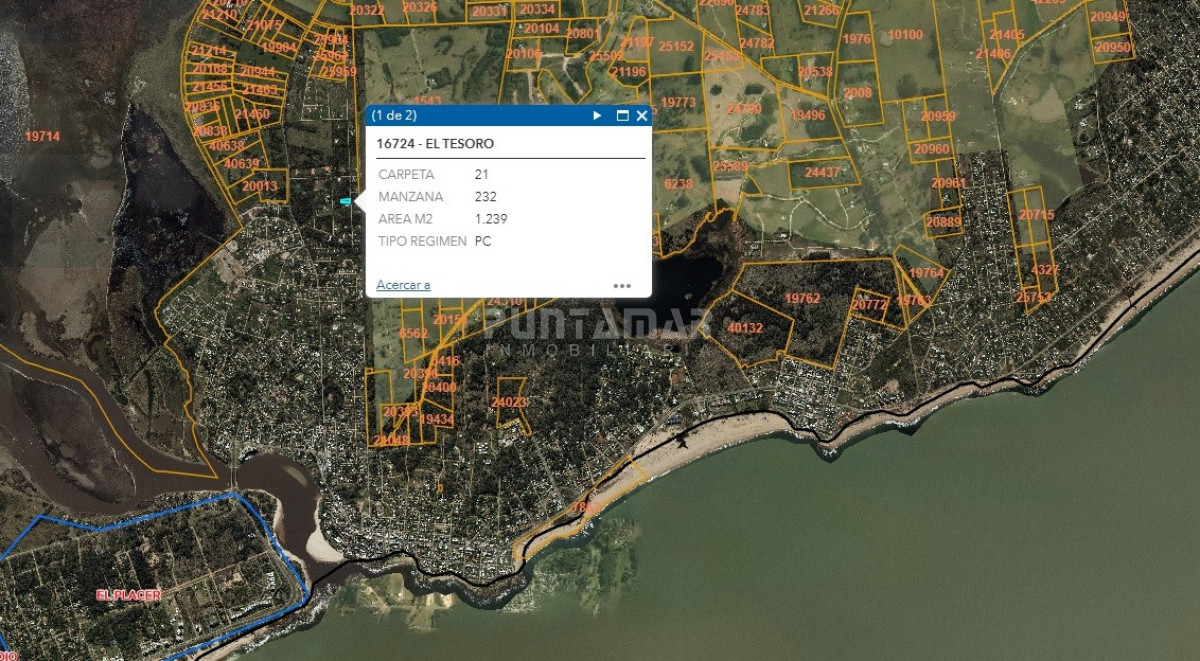The image size is (1200, 661).
Task: Select the EL PLACER zone label
Action: [129, 594]
